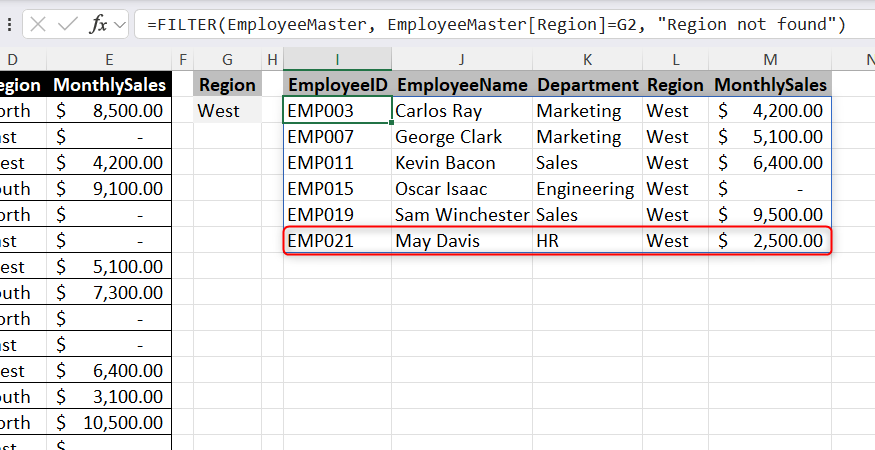Select the HR department cell
Screen dimensions: 875x450
(x=587, y=241)
